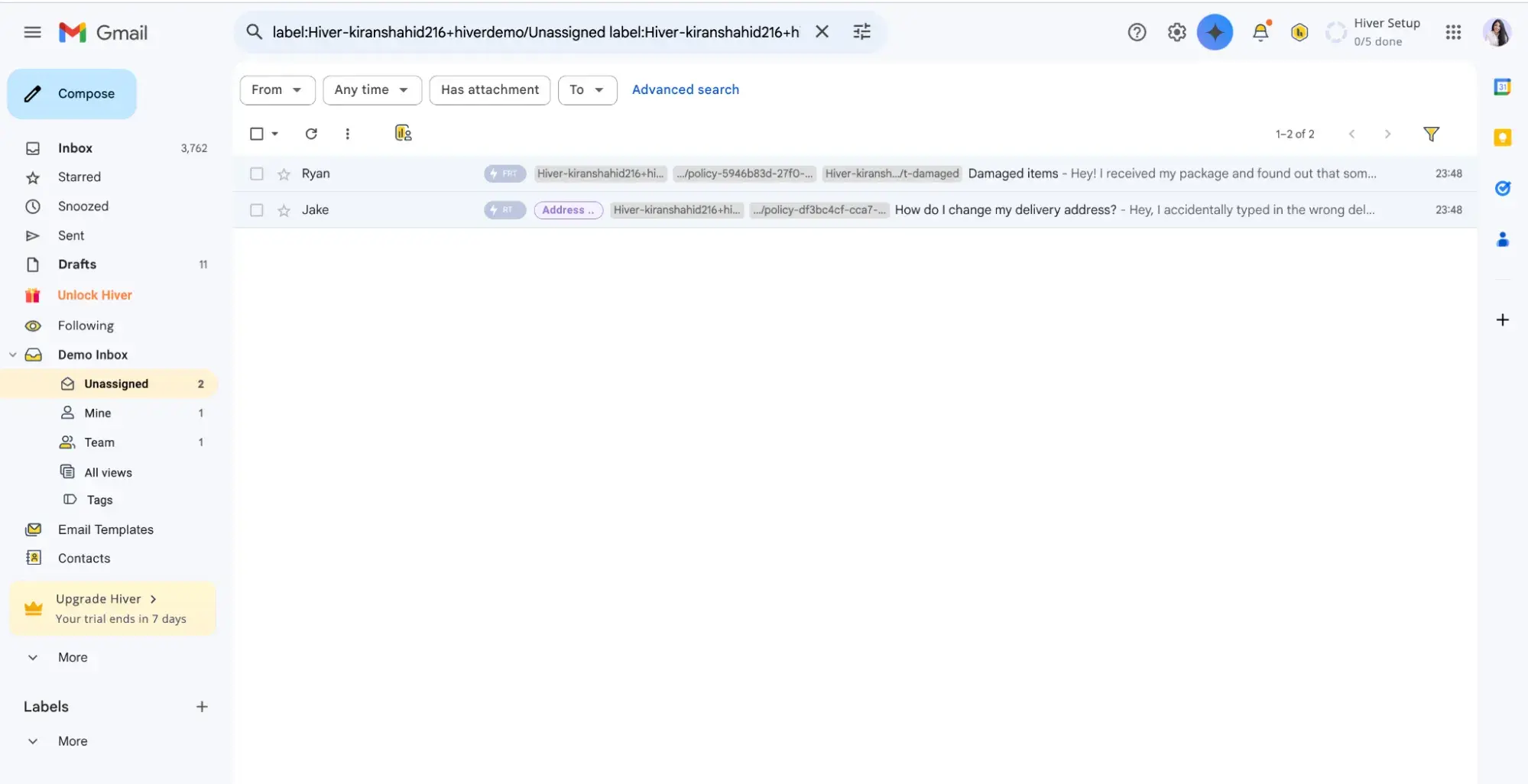Click FRT badge on Ryan's email
This screenshot has width=1528, height=784.
click(504, 173)
